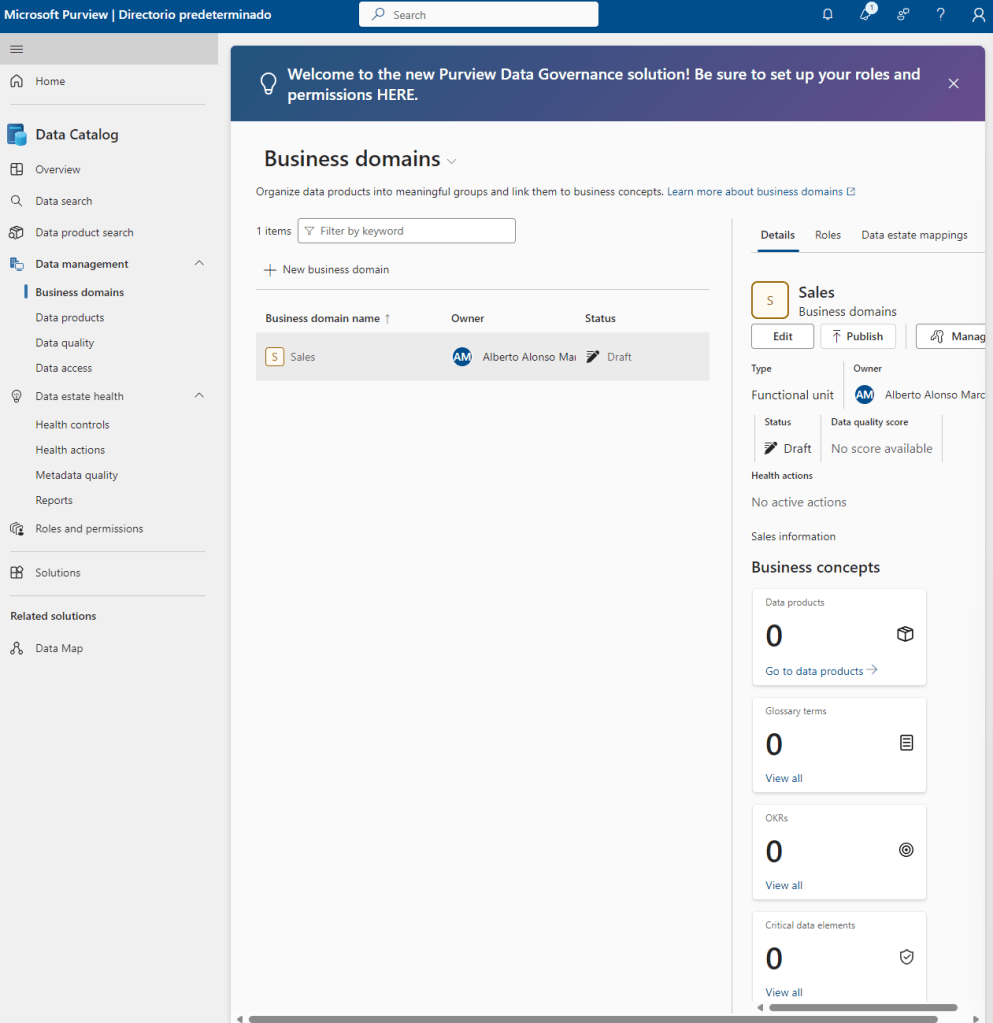Collapse the Data estate health section
Image resolution: width=993 pixels, height=1023 pixels.
tap(199, 396)
